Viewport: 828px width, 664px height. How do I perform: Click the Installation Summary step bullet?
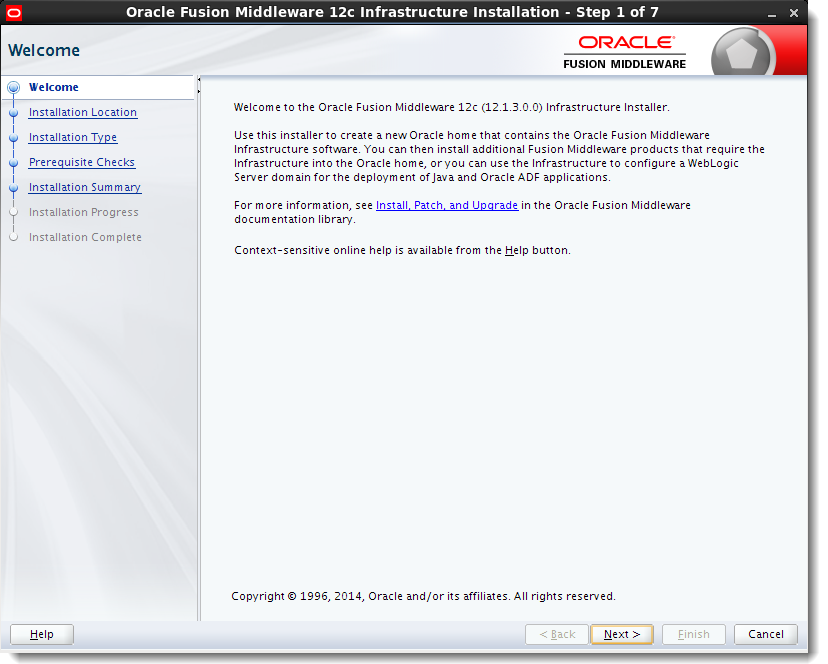coord(14,188)
